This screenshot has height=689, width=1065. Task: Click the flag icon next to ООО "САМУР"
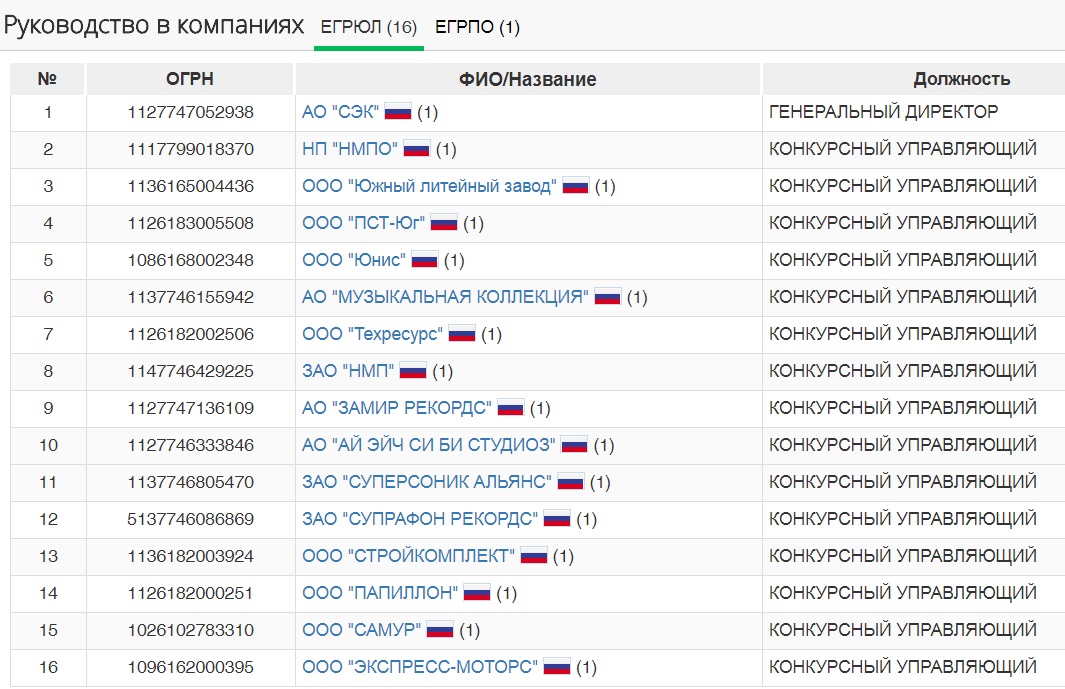click(x=440, y=630)
